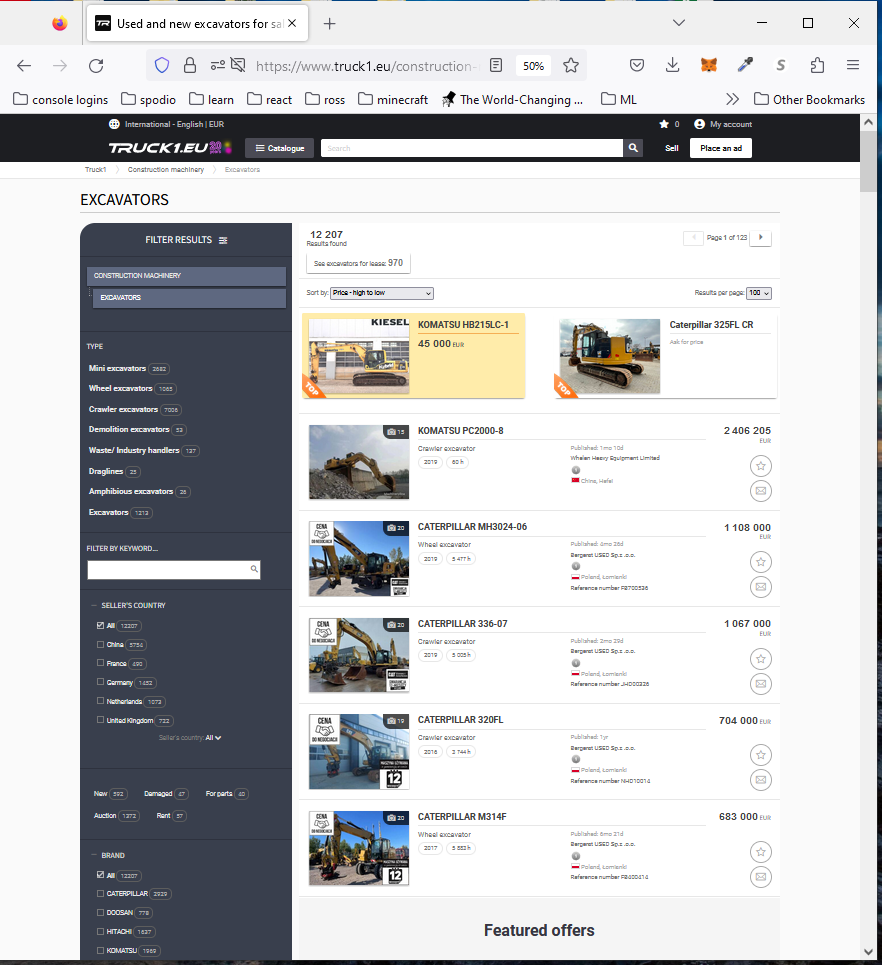Send message for CATERPILLAR MH3024-06 envelope
The image size is (882, 965).
(761, 587)
